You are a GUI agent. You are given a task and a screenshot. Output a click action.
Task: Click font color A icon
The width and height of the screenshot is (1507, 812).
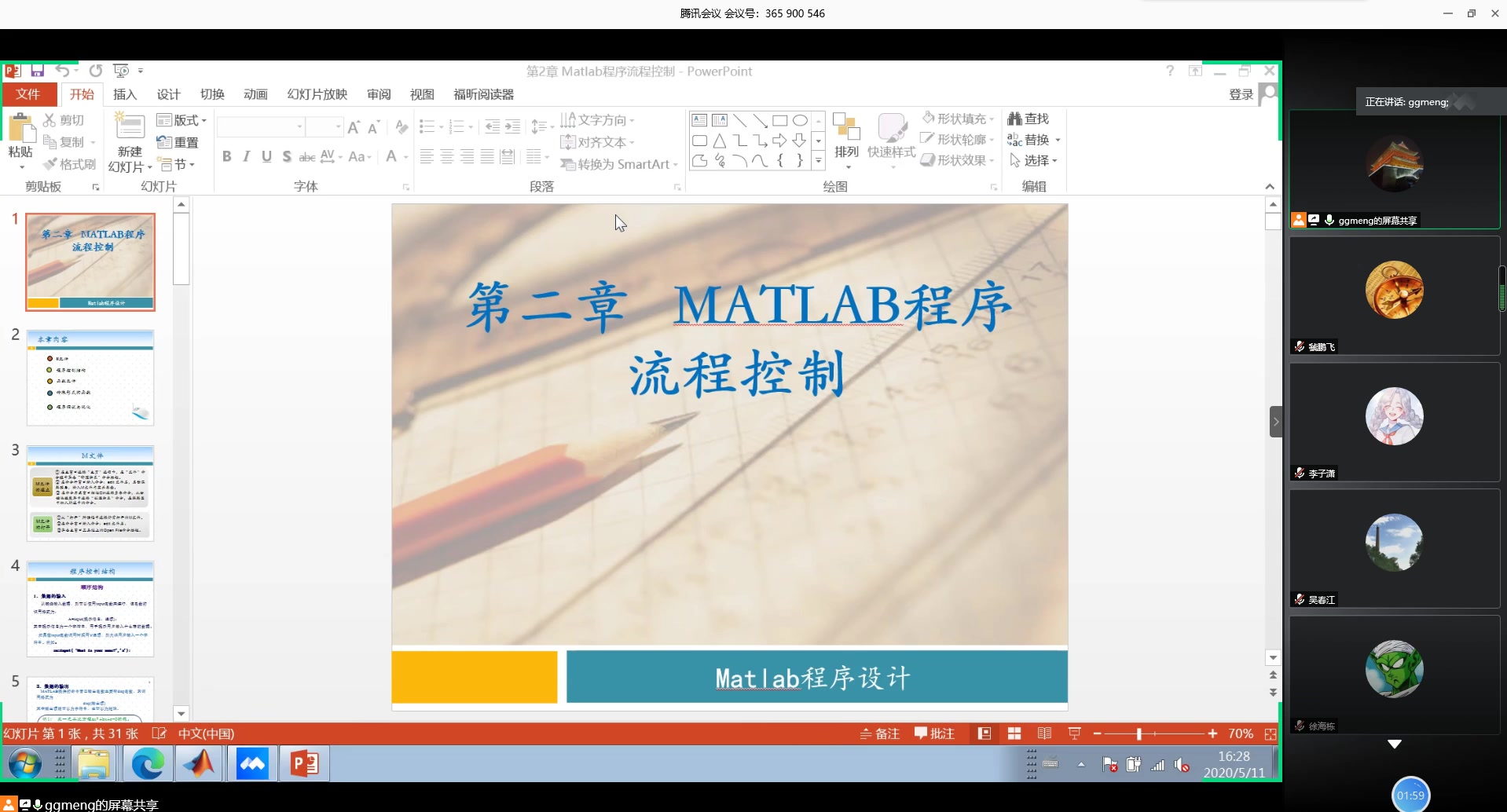click(x=391, y=156)
